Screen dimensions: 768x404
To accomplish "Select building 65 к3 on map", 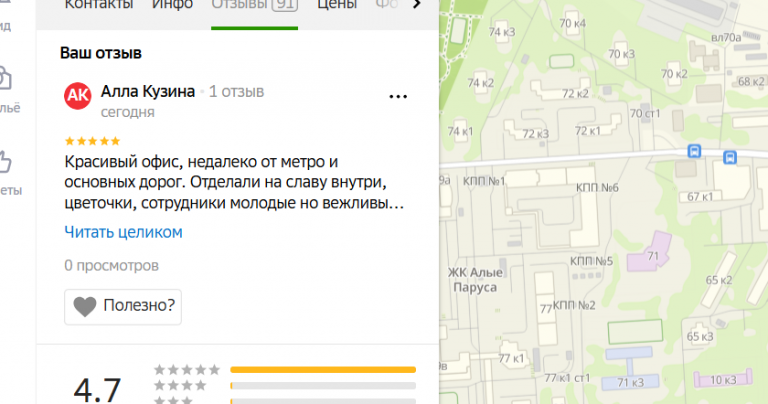I will [700, 336].
